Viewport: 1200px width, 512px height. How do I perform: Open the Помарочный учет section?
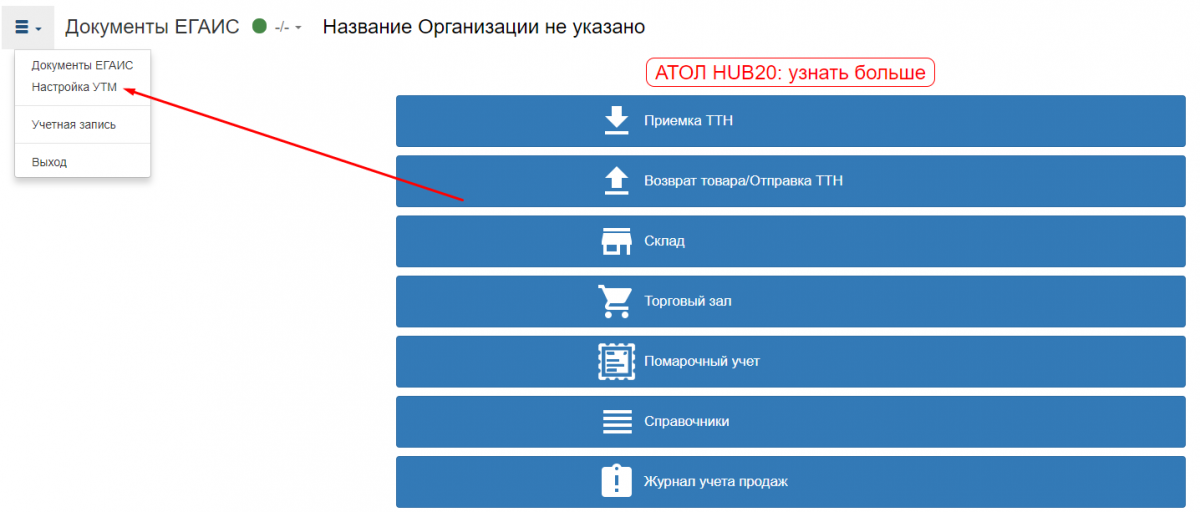[x=793, y=361]
